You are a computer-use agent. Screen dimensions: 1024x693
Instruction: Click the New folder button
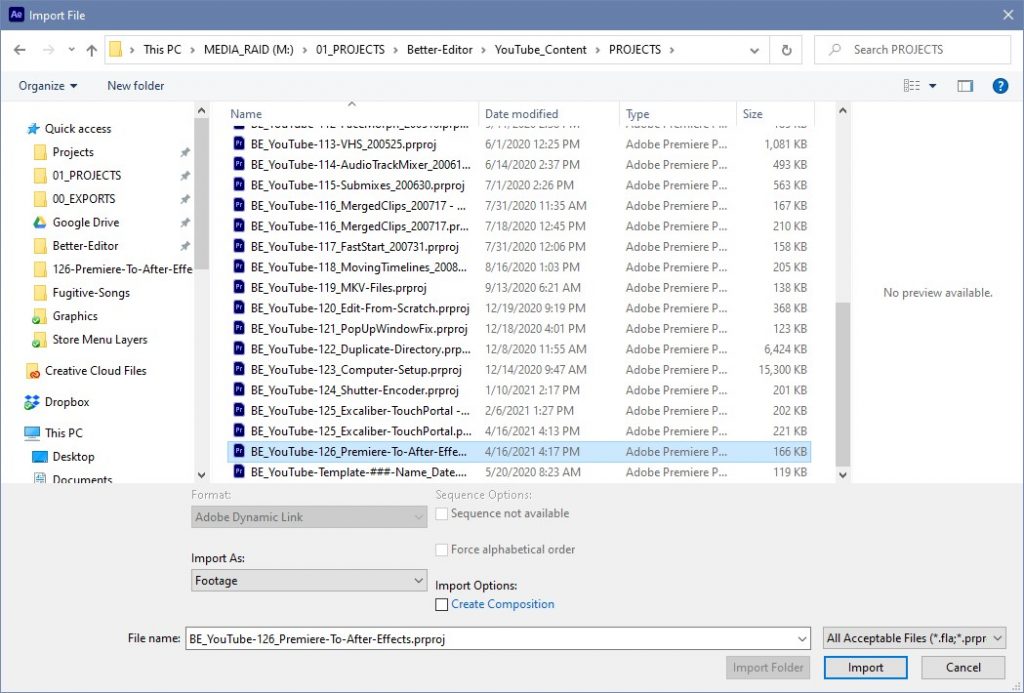[x=136, y=86]
